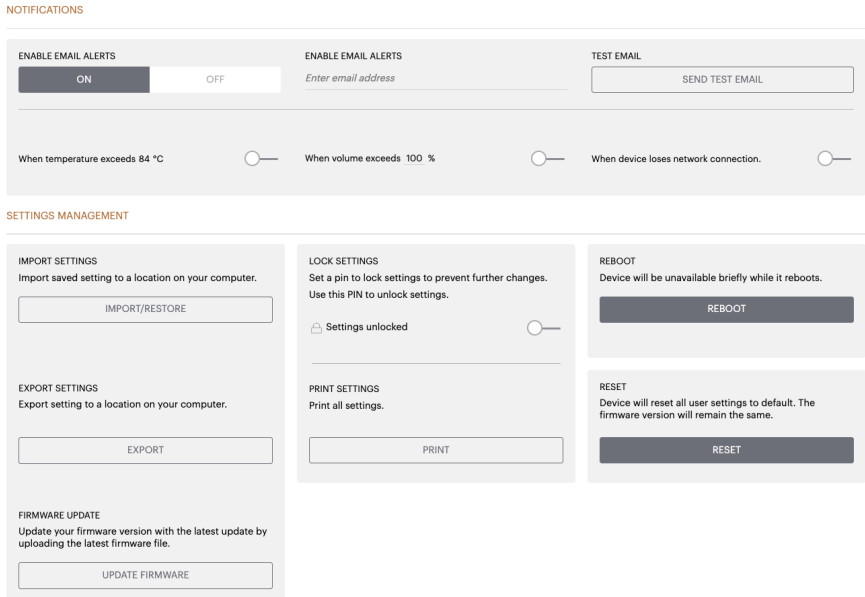Screen dimensions: 865x597
Task: Select the Settings Management section heading
Action: point(67,215)
